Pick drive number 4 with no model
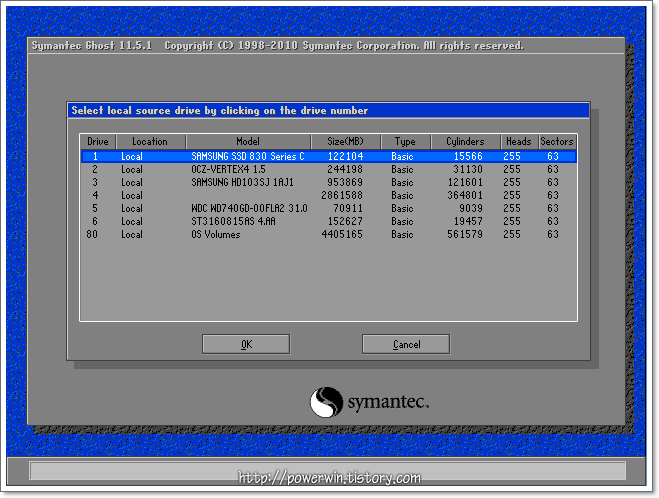659x498 pixels. coord(328,195)
